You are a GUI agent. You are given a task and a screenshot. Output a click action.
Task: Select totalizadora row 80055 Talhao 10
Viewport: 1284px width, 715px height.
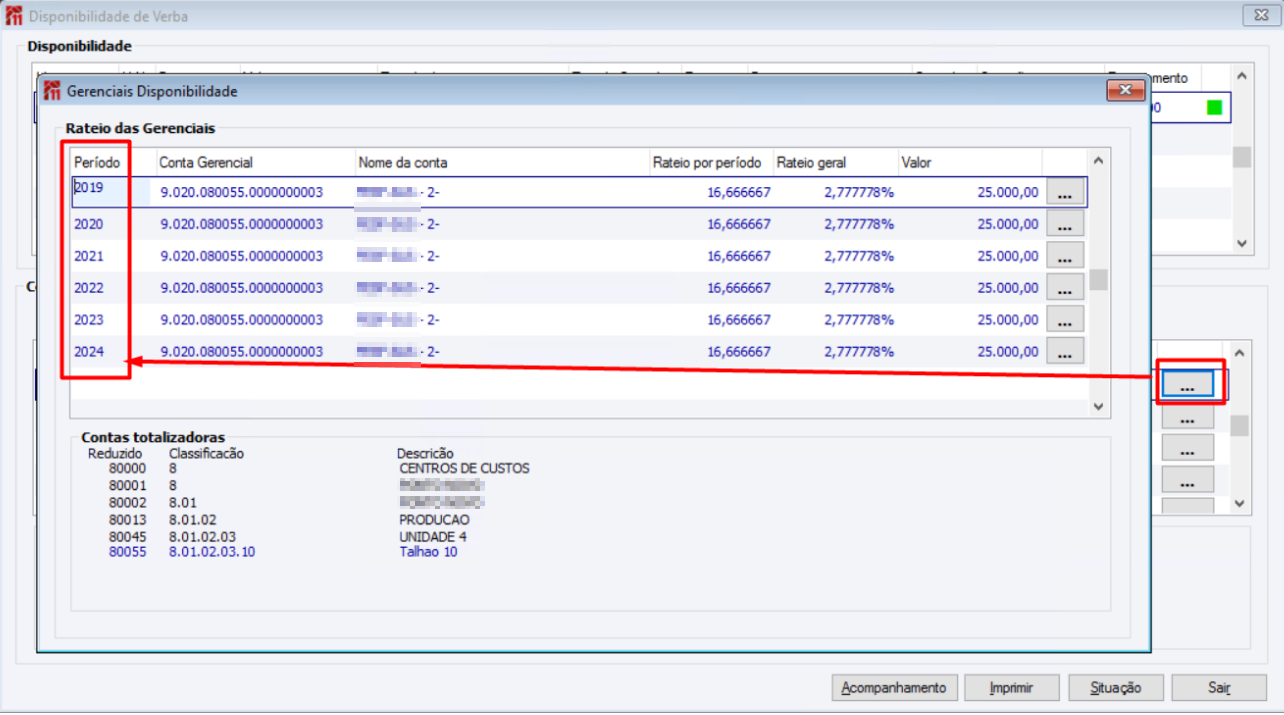tap(283, 551)
